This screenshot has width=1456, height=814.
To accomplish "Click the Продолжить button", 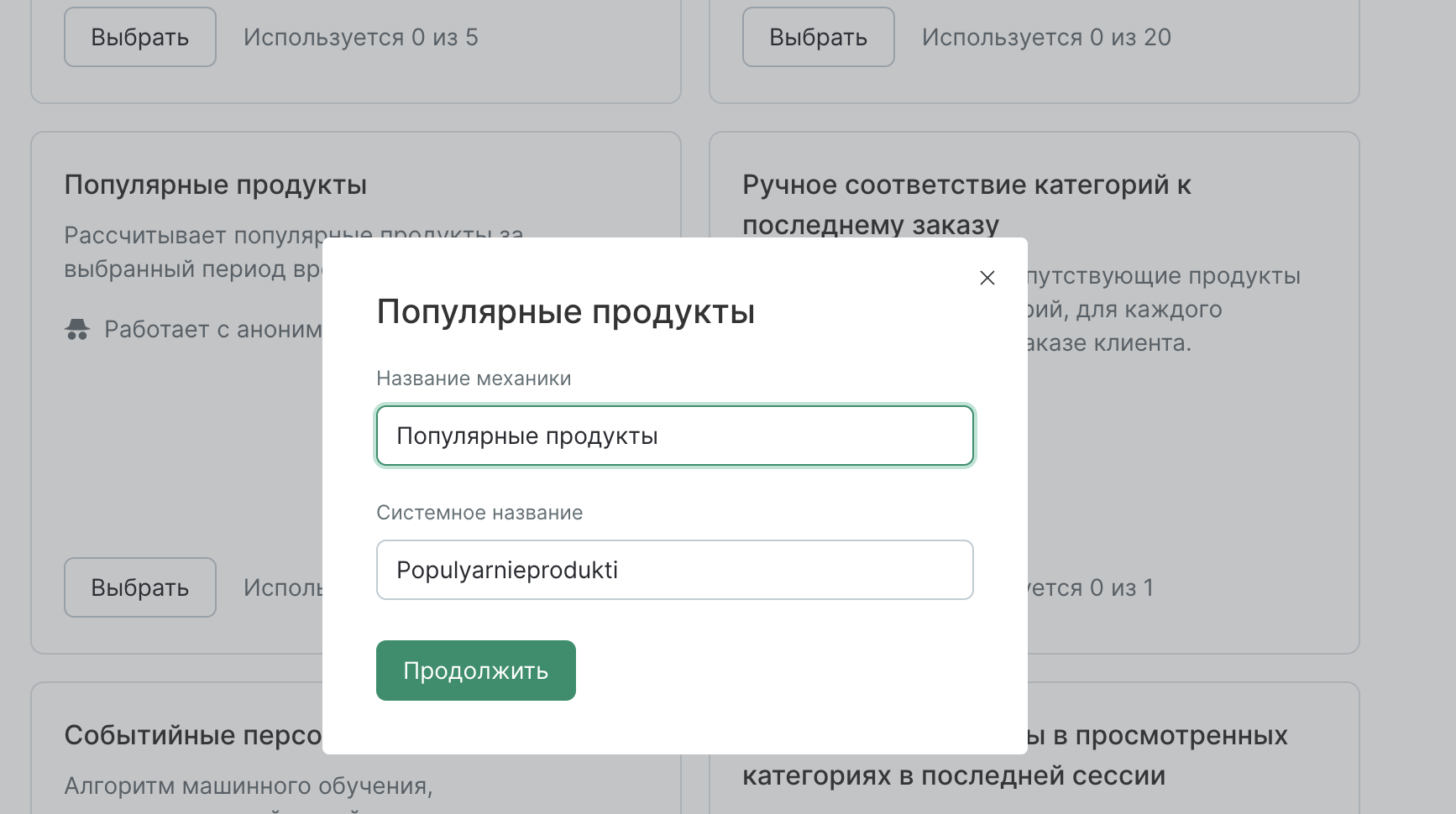I will coord(476,671).
